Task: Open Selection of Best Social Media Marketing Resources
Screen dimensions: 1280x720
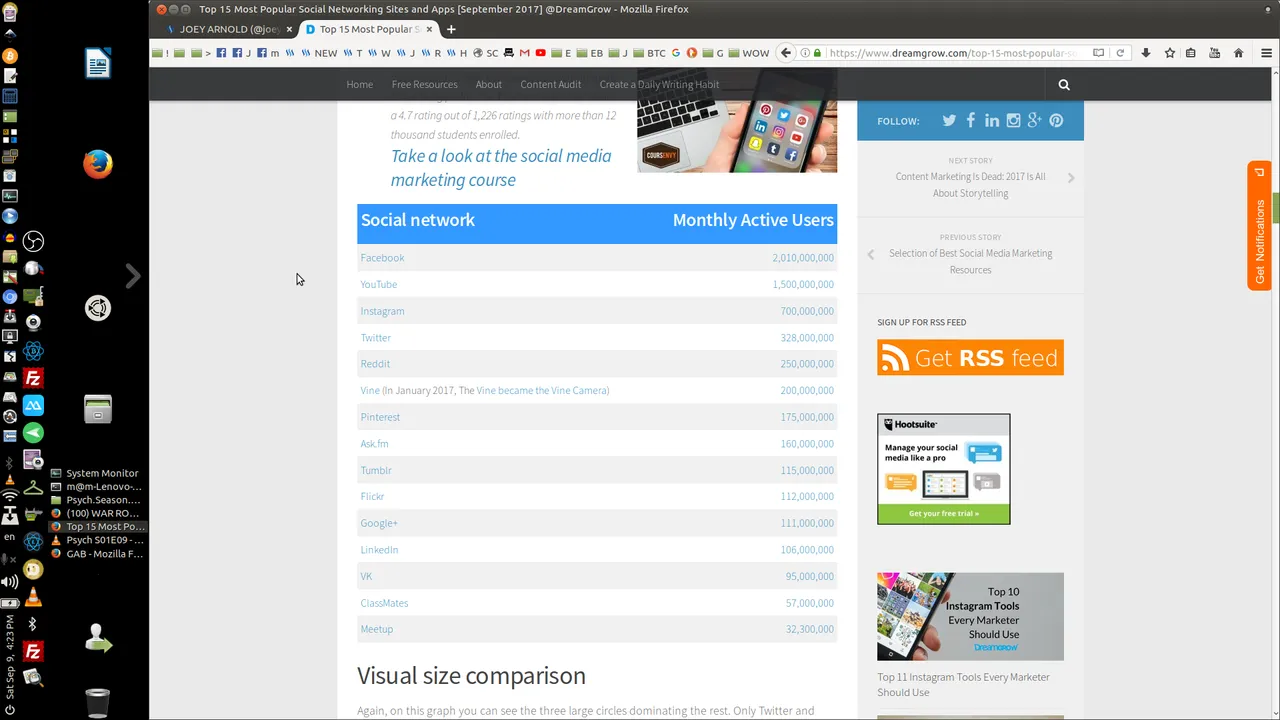Action: point(970,262)
